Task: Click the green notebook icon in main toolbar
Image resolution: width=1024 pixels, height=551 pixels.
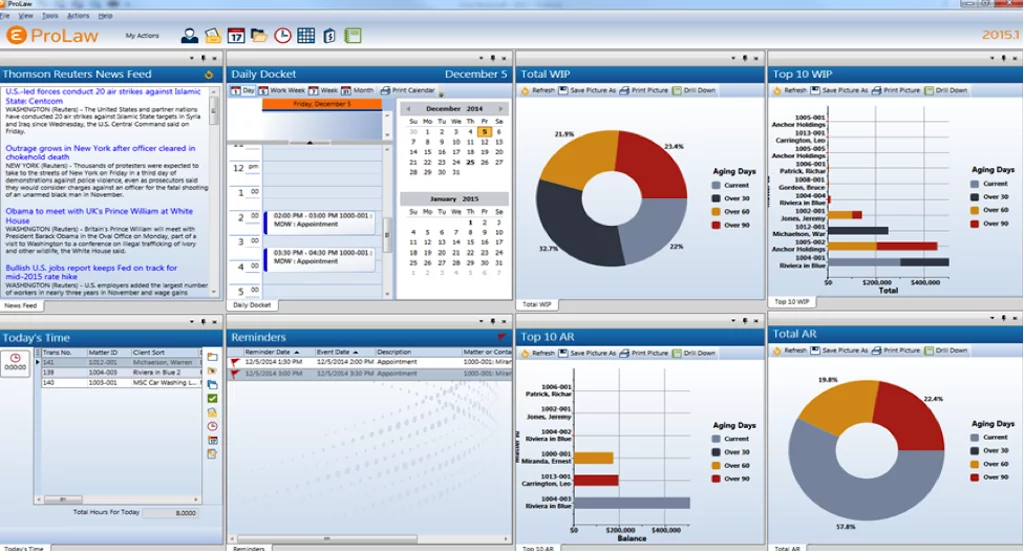Action: [x=352, y=36]
